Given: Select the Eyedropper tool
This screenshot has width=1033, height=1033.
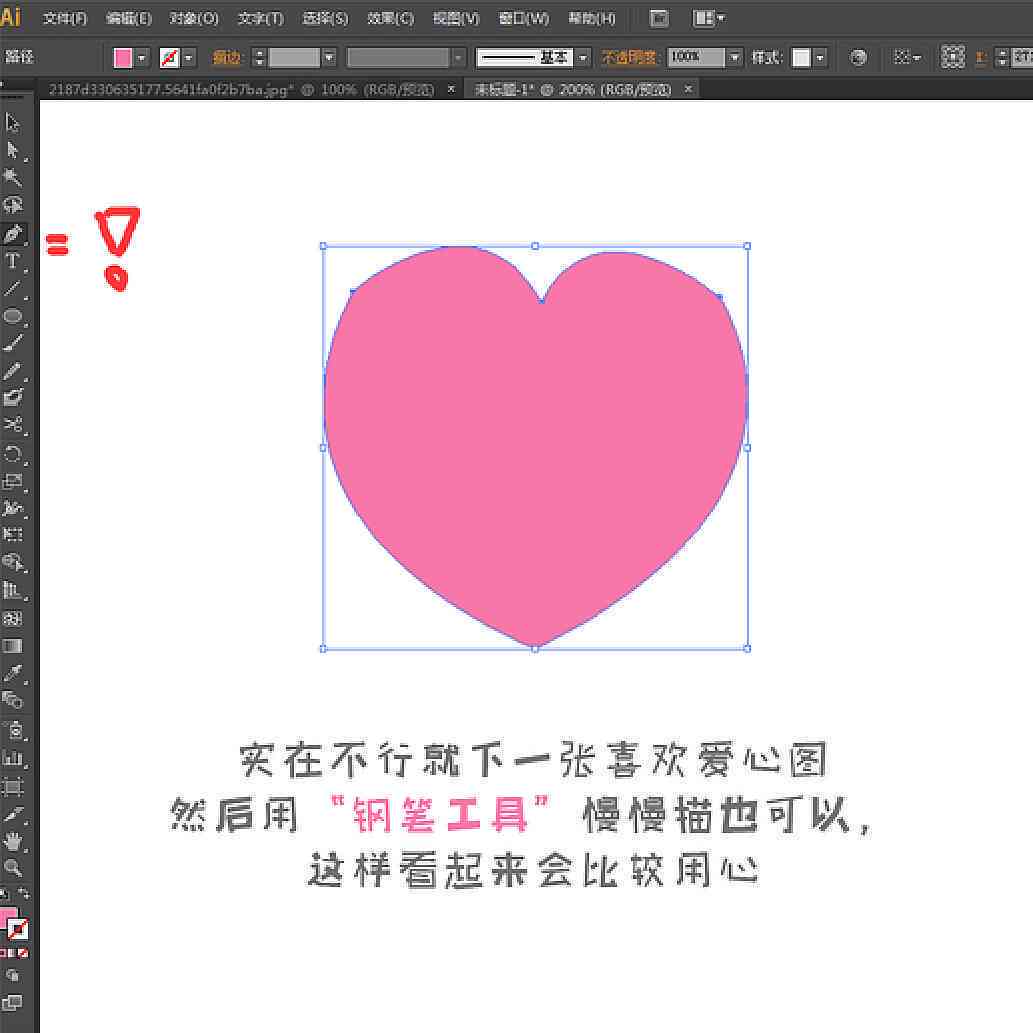Looking at the screenshot, I should click(13, 673).
